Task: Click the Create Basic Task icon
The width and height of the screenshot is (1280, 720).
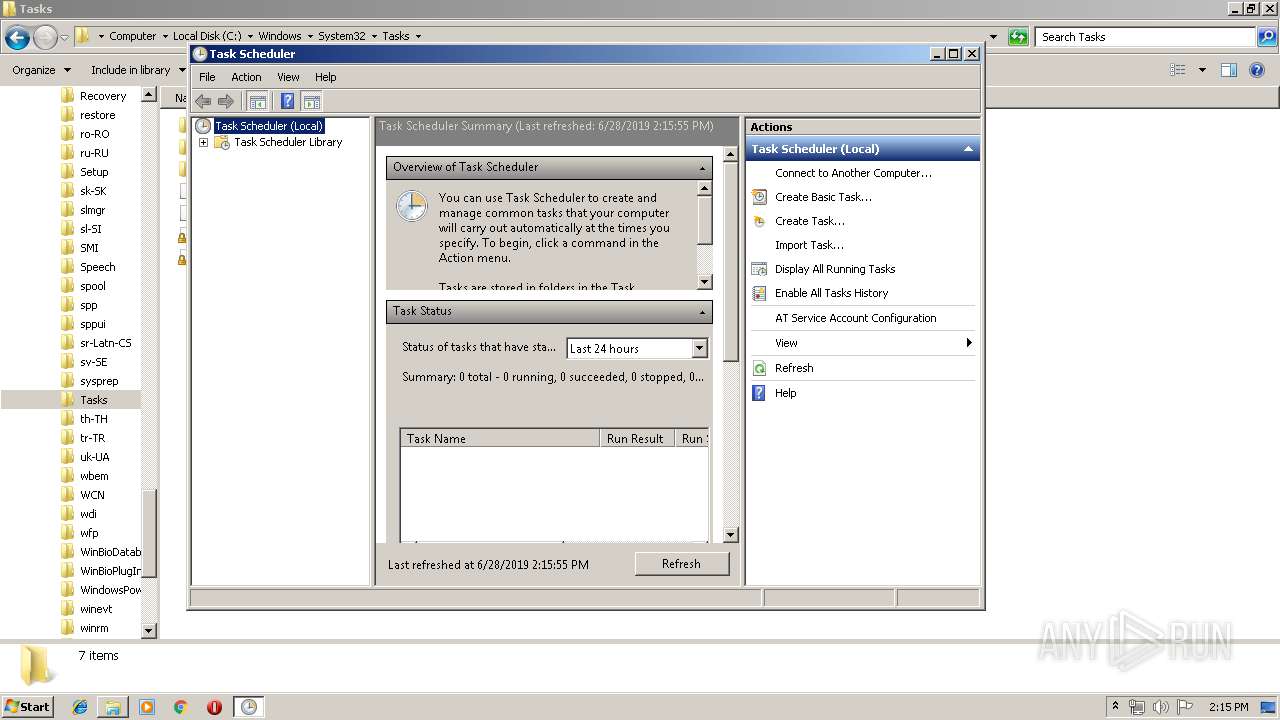Action: (760, 197)
